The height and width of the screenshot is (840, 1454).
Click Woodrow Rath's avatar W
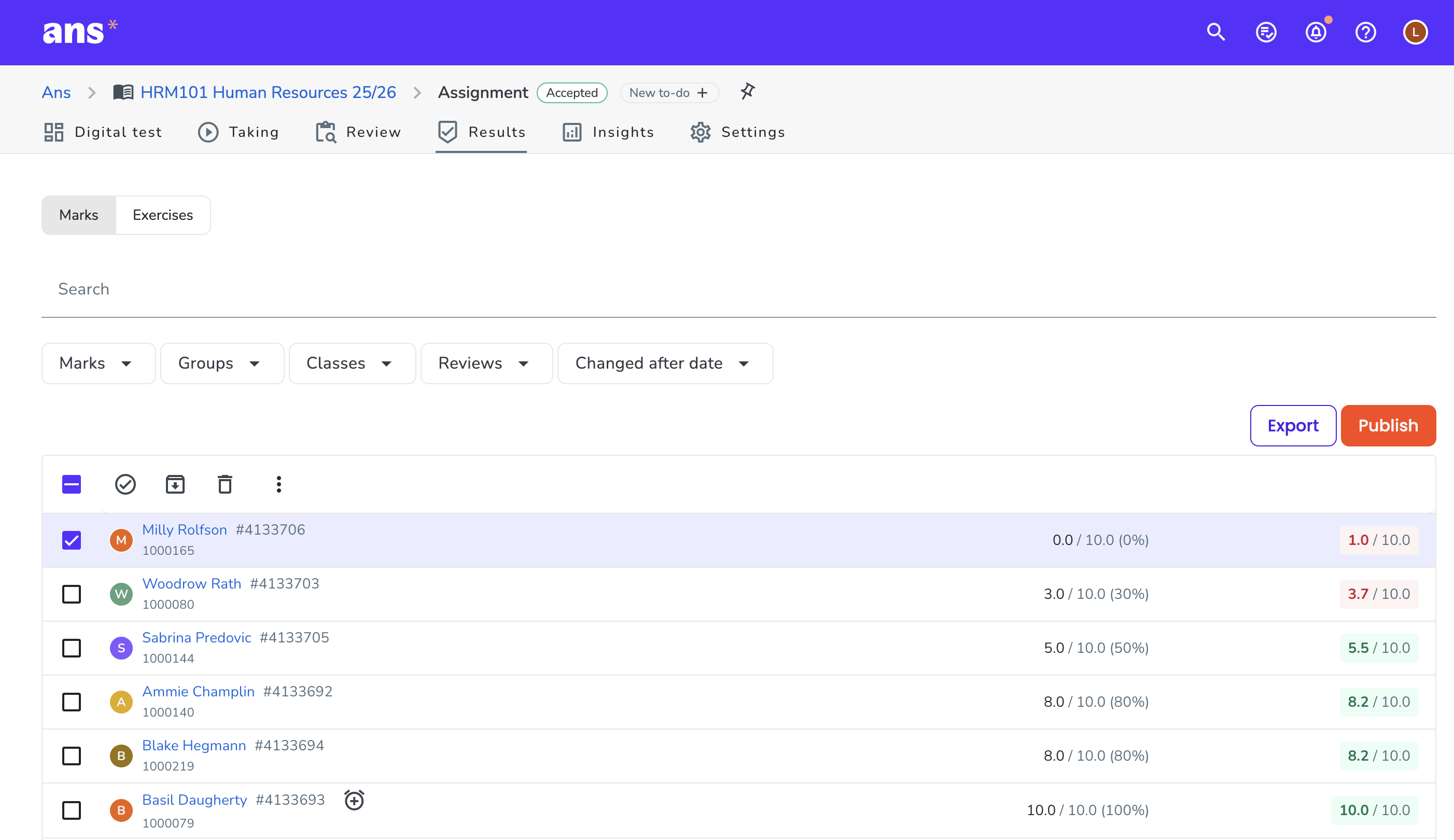click(121, 594)
